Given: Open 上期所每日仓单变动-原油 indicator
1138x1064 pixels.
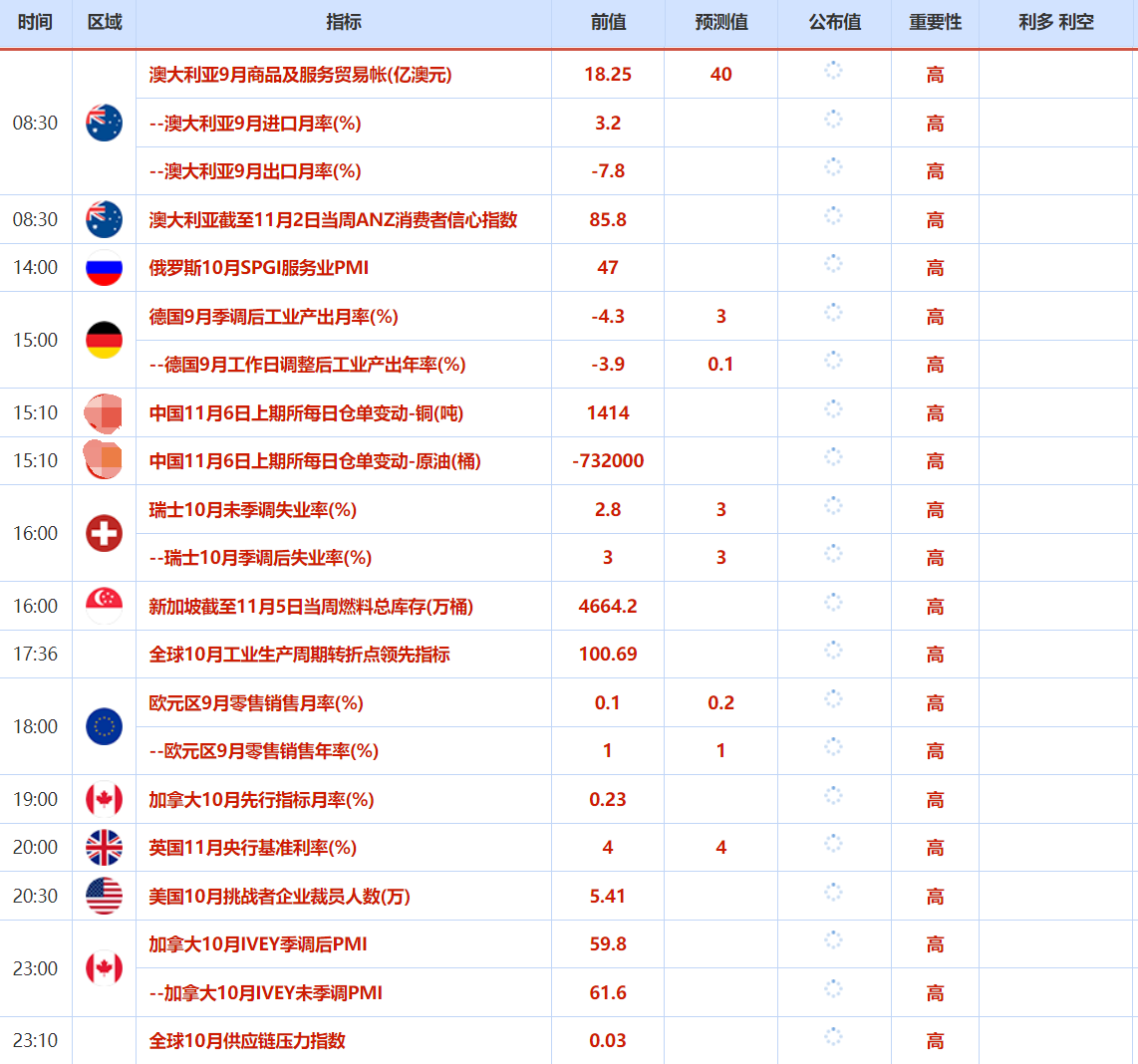Looking at the screenshot, I should pos(315,461).
